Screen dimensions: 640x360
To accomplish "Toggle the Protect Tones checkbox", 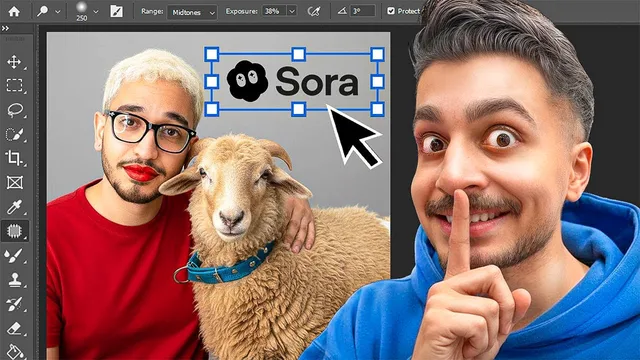I will (391, 11).
